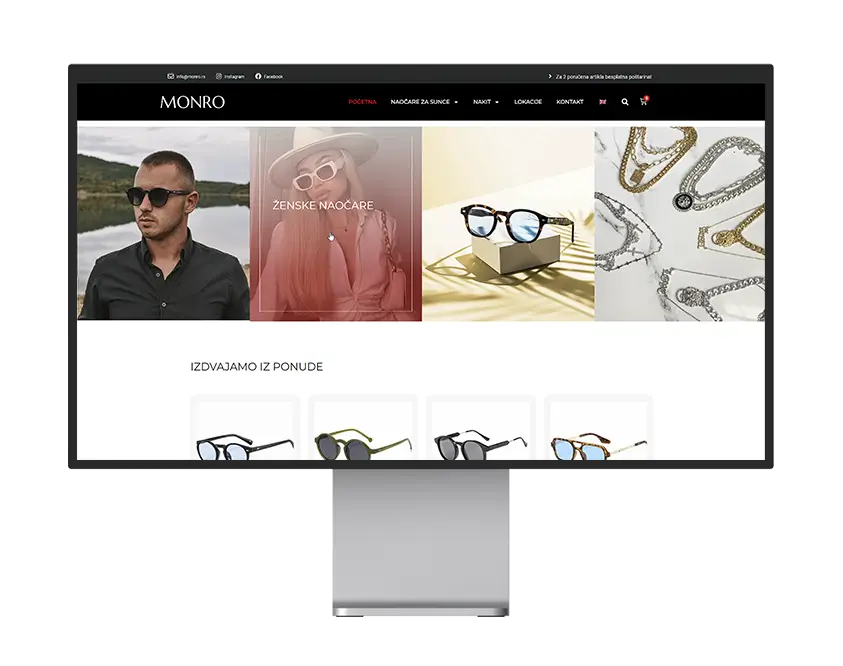
Task: Open the green frame sunglasses product
Action: [x=363, y=427]
